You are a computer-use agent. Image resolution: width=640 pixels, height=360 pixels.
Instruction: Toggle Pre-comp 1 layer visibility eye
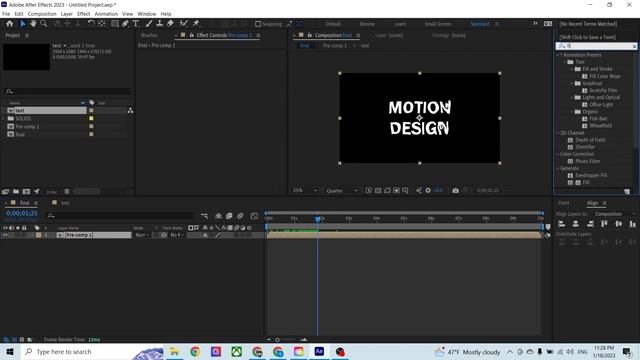5,235
